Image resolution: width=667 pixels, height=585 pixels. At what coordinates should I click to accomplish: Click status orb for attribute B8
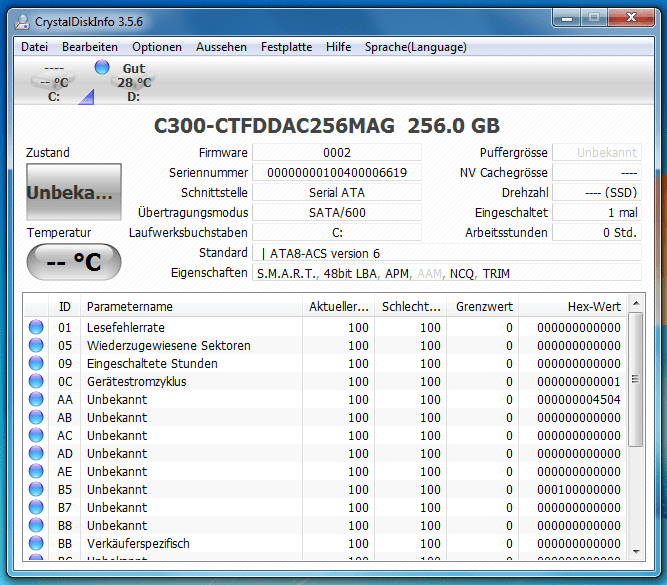pyautogui.click(x=36, y=525)
